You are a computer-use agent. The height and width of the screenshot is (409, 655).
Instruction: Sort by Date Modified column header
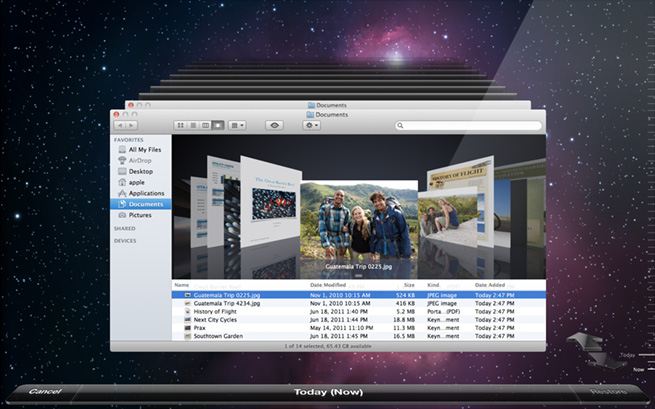tap(328, 285)
